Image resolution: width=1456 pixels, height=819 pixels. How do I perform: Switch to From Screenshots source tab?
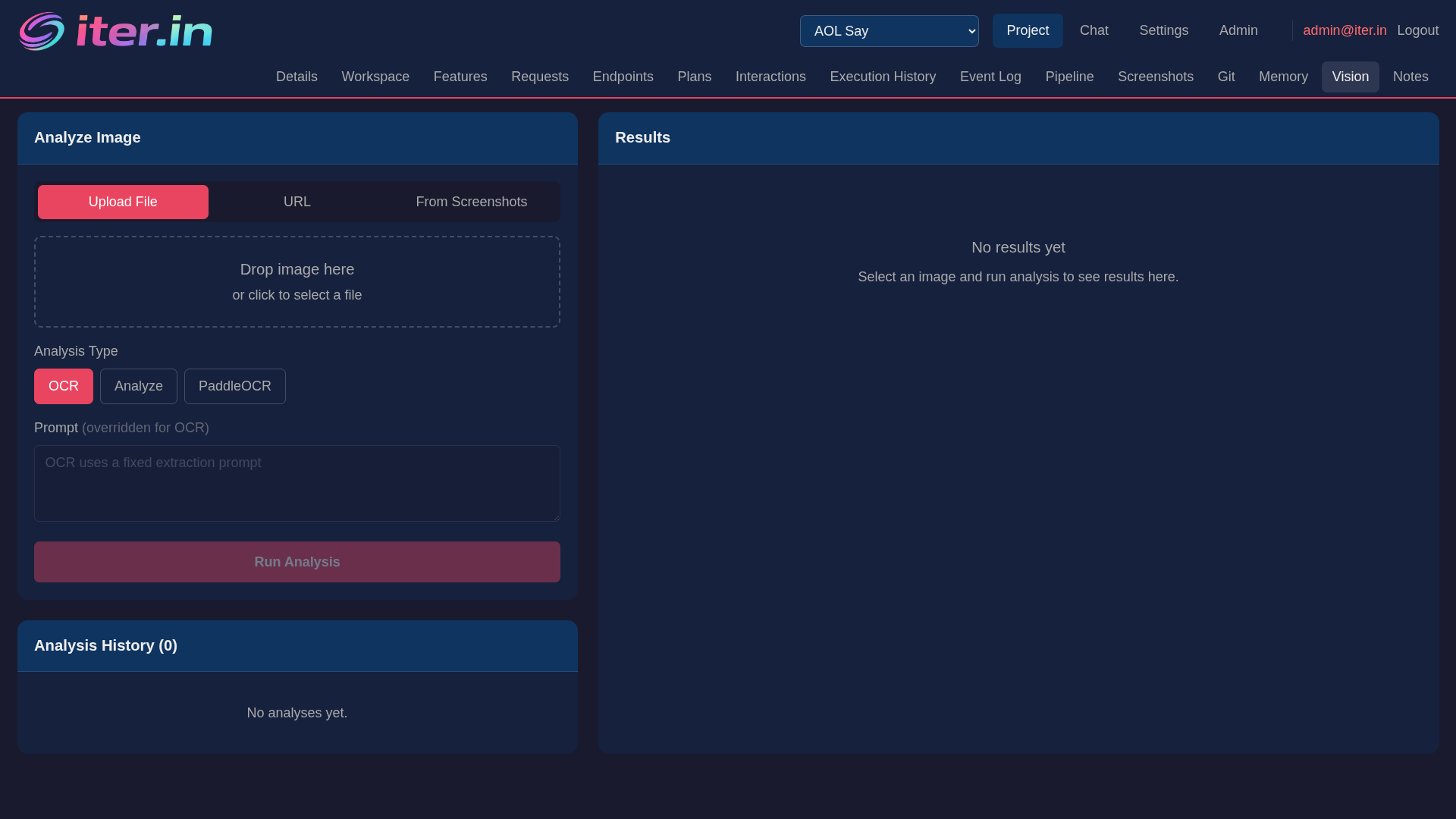coord(471,202)
